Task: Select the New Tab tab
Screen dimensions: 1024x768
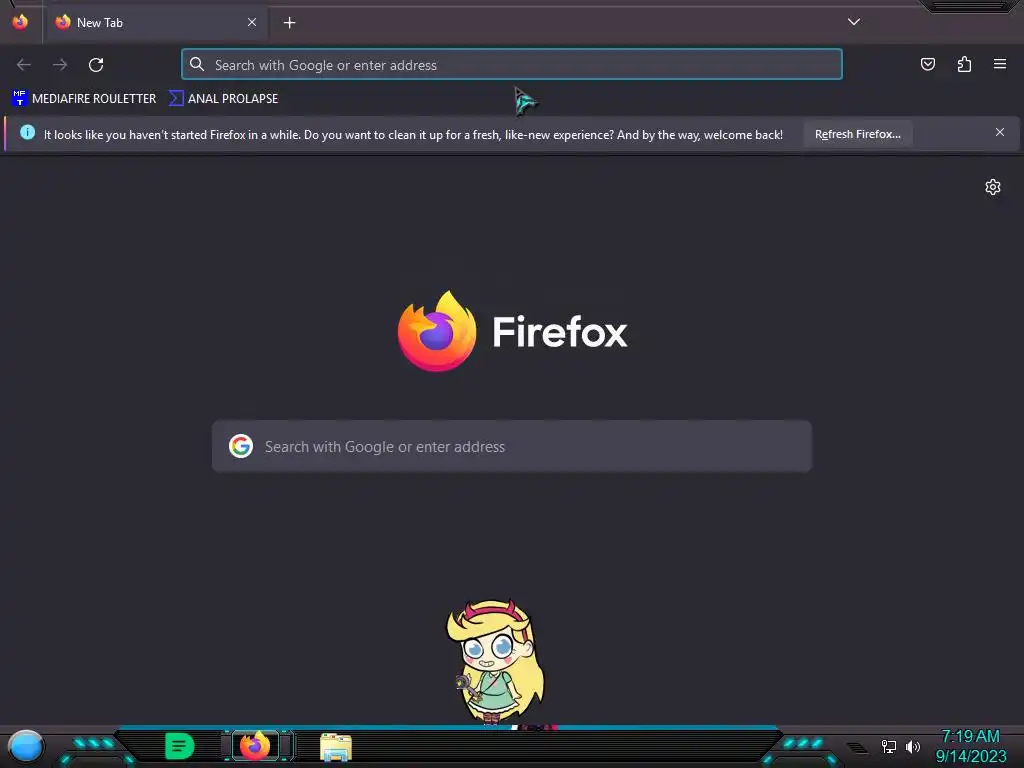Action: [x=155, y=22]
